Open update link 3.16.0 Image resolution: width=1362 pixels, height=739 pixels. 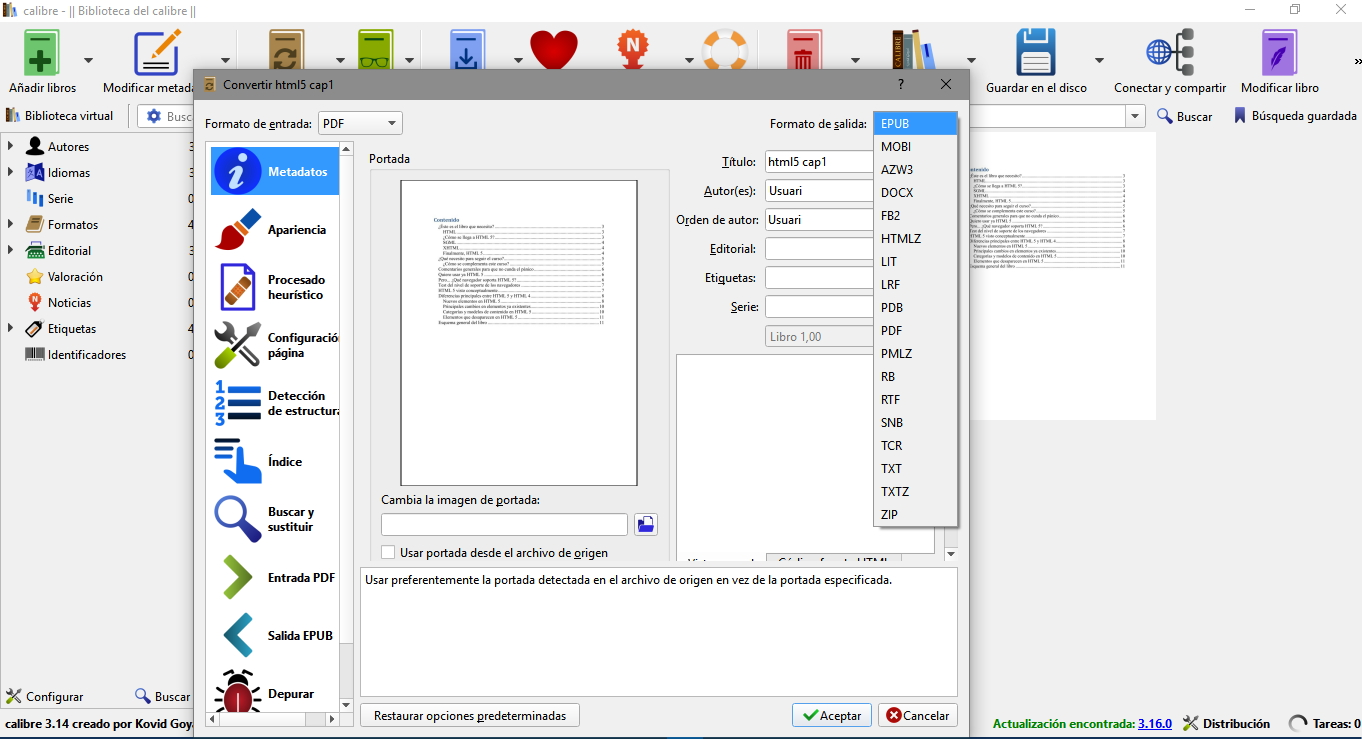pyautogui.click(x=1155, y=724)
